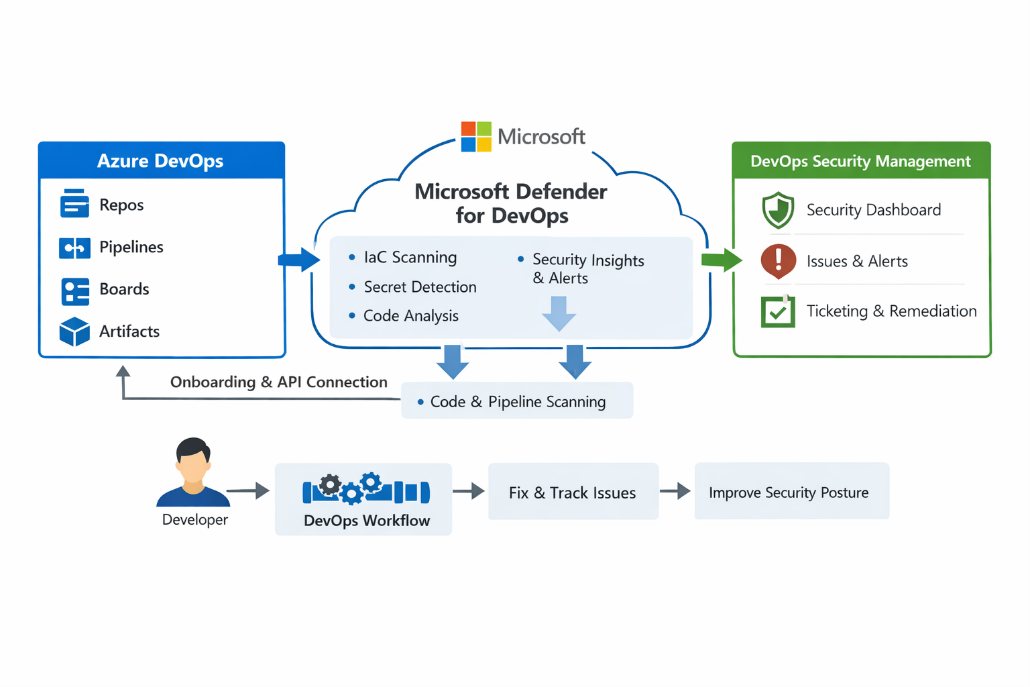This screenshot has height=687, width=1030.
Task: Click the Microsoft wordmark text
Action: coord(541,137)
